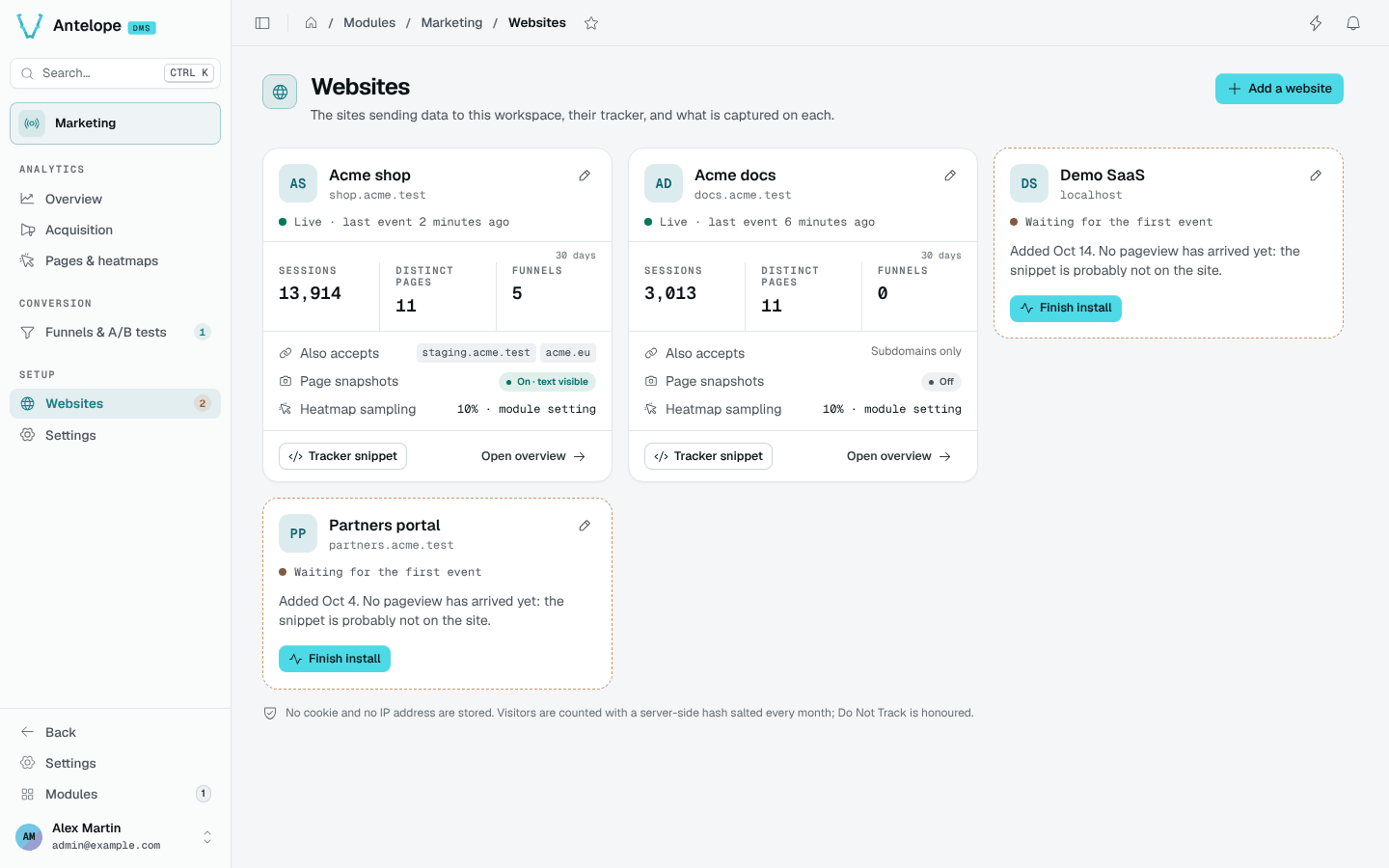Click the Marketing breadcrumb
The height and width of the screenshot is (868, 1389).
point(451,23)
